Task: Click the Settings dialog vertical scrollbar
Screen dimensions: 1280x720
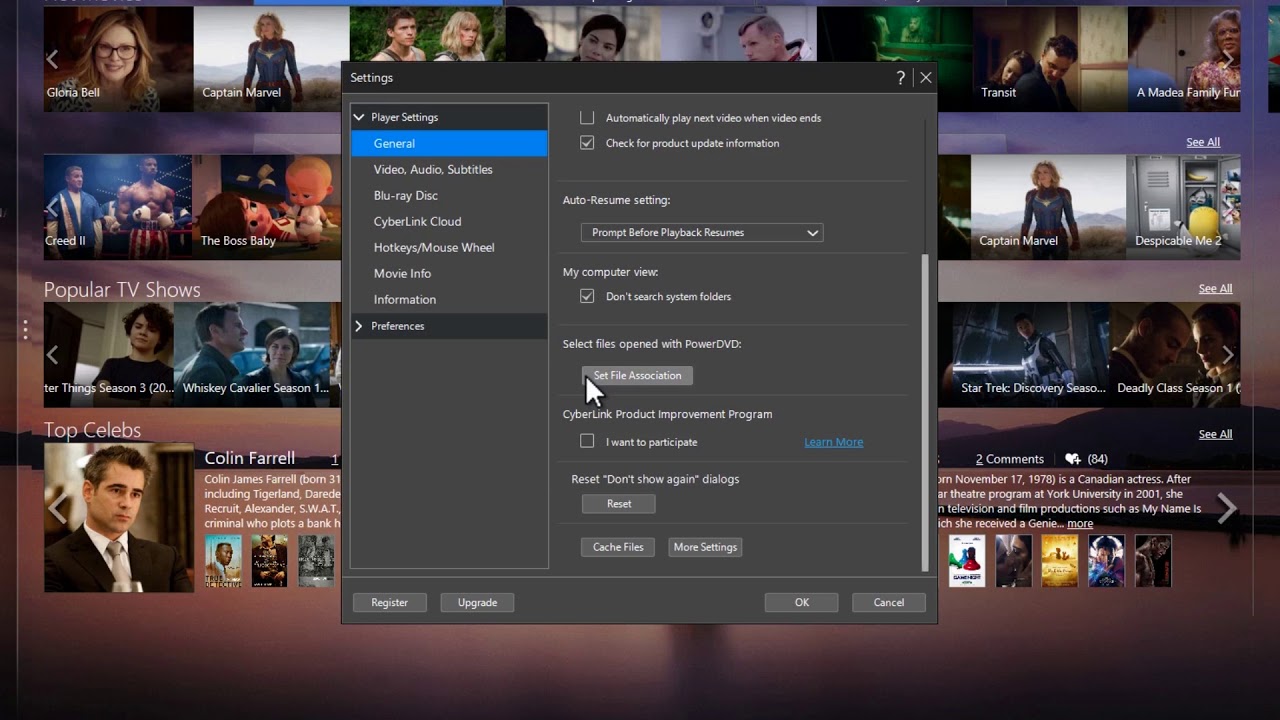Action: (925, 412)
